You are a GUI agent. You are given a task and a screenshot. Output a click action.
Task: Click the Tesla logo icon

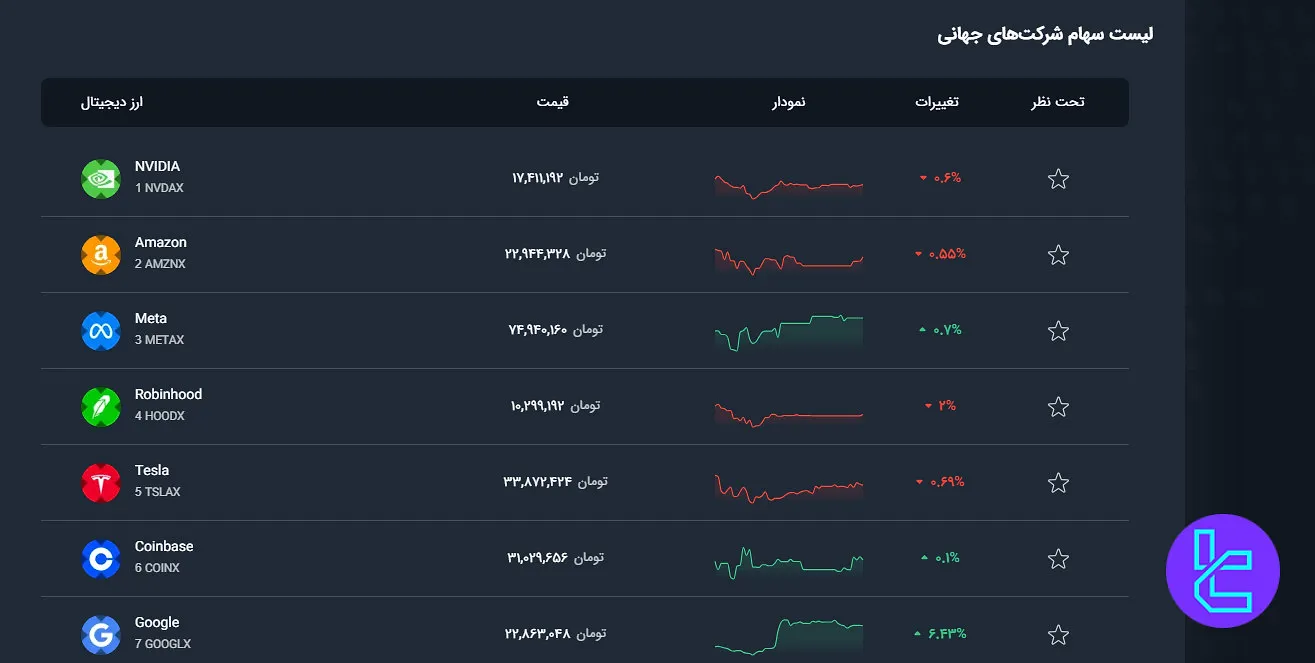point(100,482)
